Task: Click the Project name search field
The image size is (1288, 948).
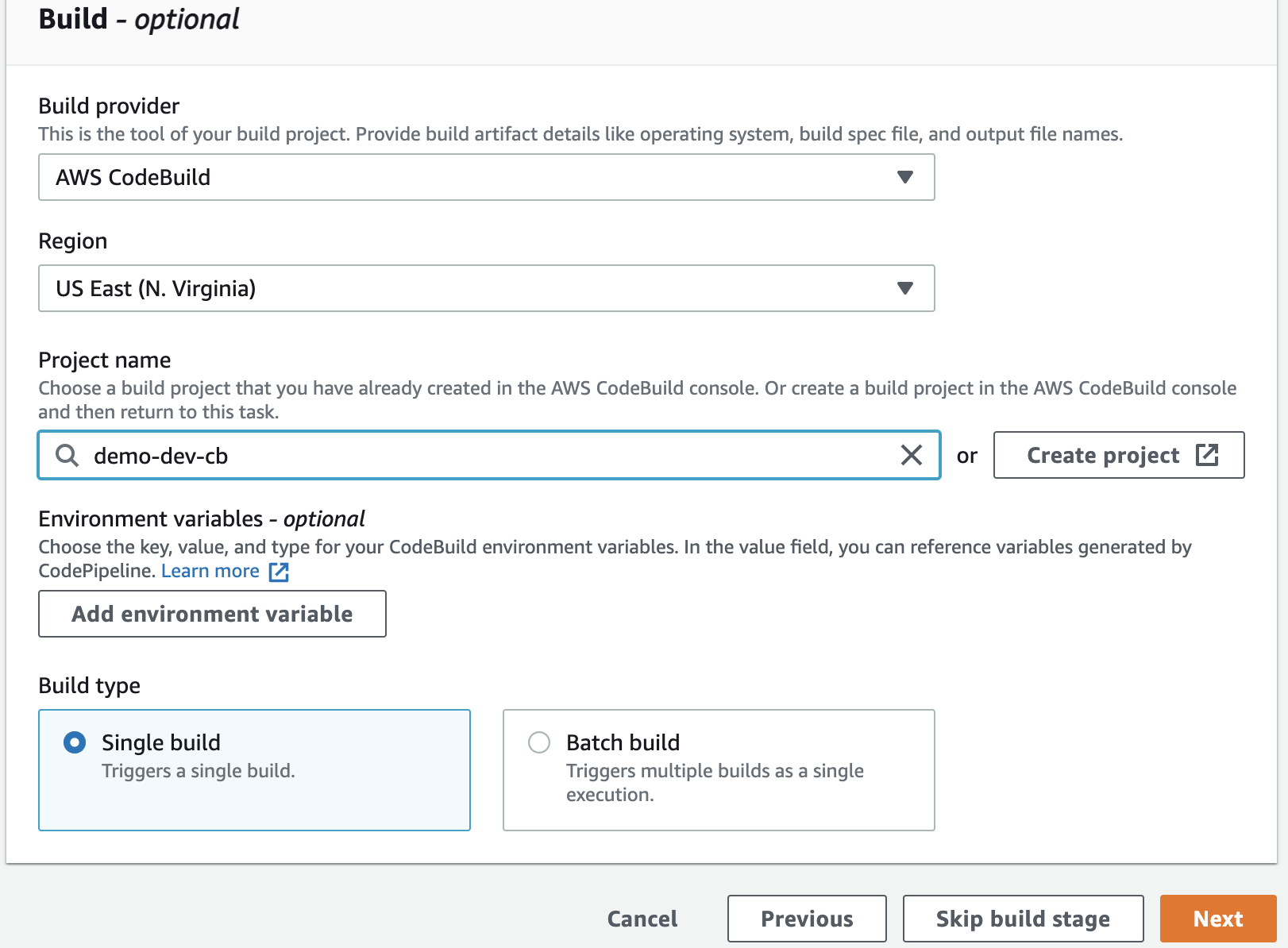Action: pyautogui.click(x=489, y=455)
